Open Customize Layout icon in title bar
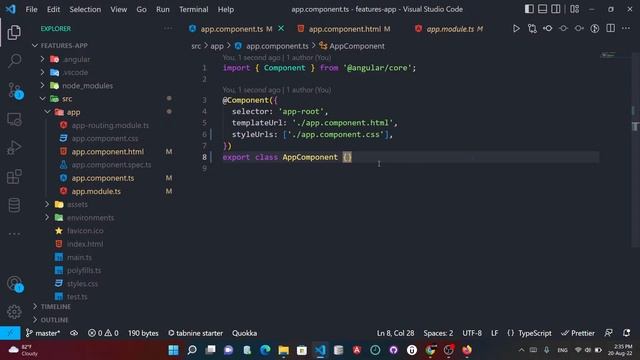The width and height of the screenshot is (640, 360). point(574,9)
